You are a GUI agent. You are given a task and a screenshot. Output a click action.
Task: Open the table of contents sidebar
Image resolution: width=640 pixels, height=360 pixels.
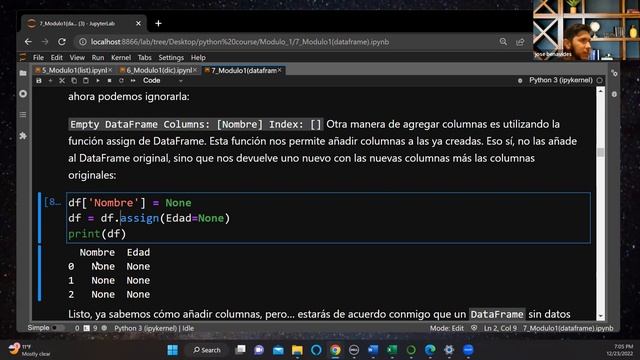pos(23,115)
